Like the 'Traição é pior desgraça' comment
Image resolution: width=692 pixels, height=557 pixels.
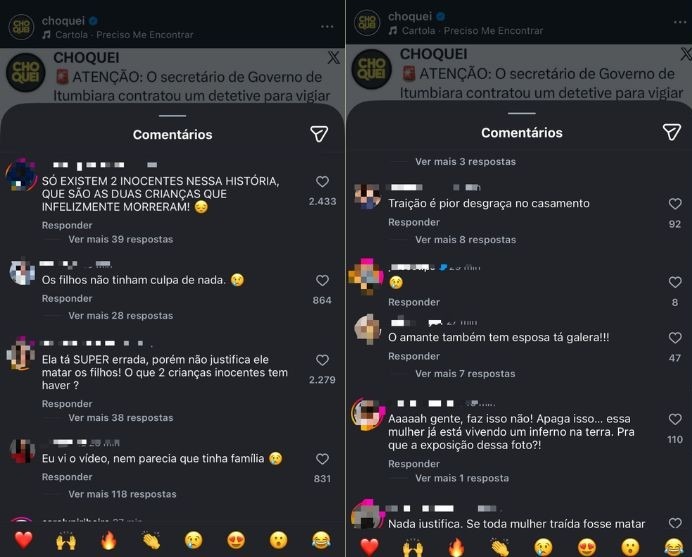[x=675, y=203]
